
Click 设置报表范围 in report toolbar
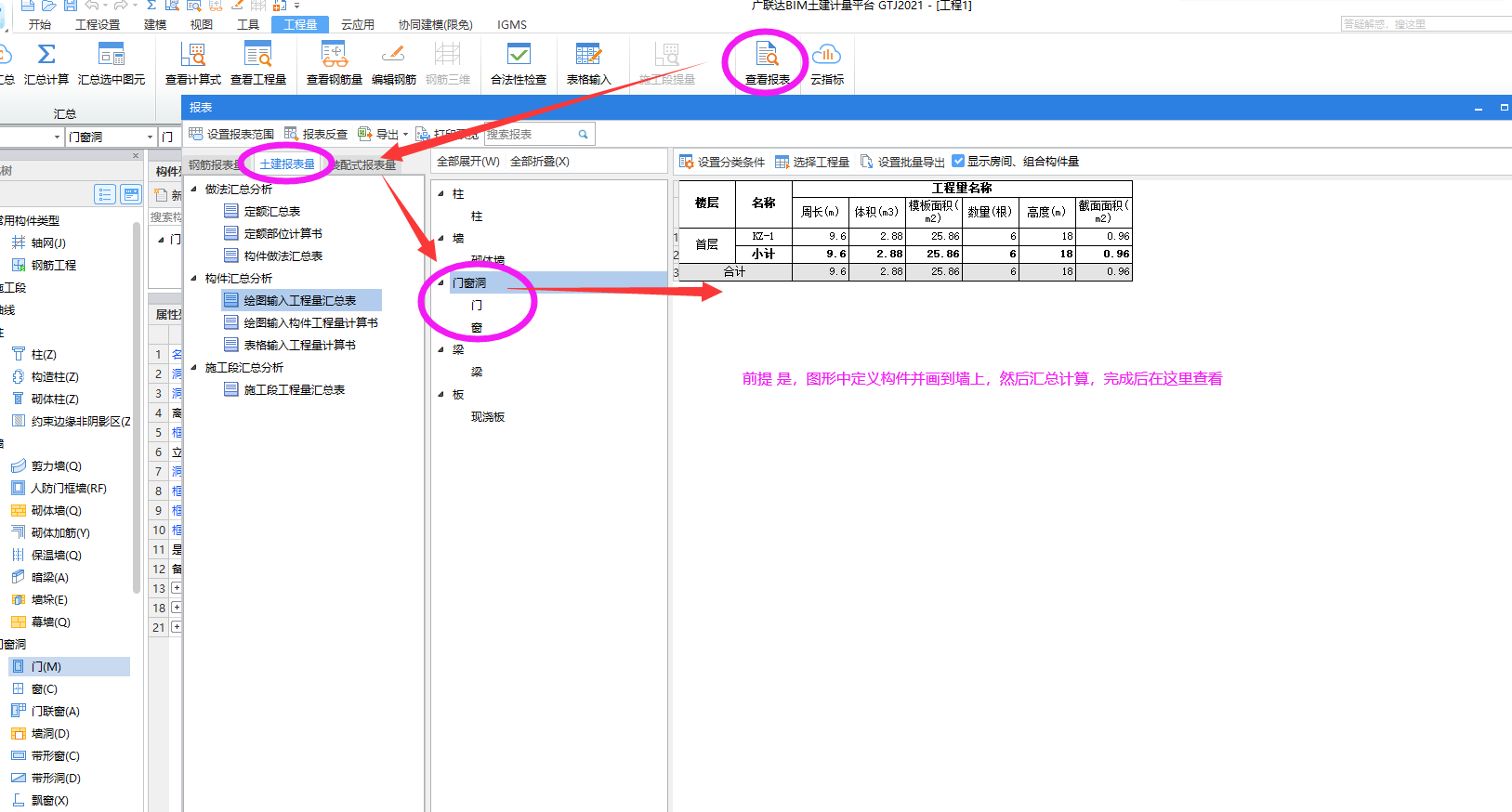point(231,134)
